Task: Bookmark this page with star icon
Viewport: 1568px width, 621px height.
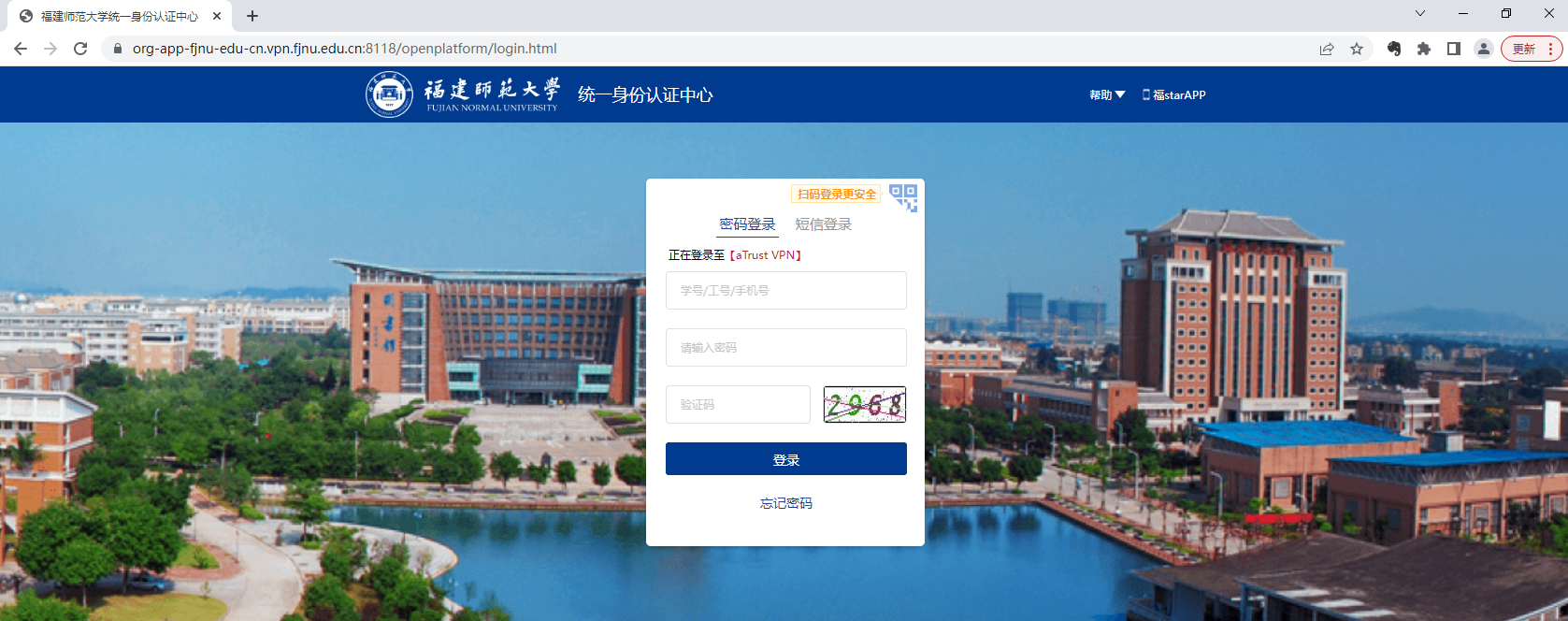Action: coord(1357,49)
